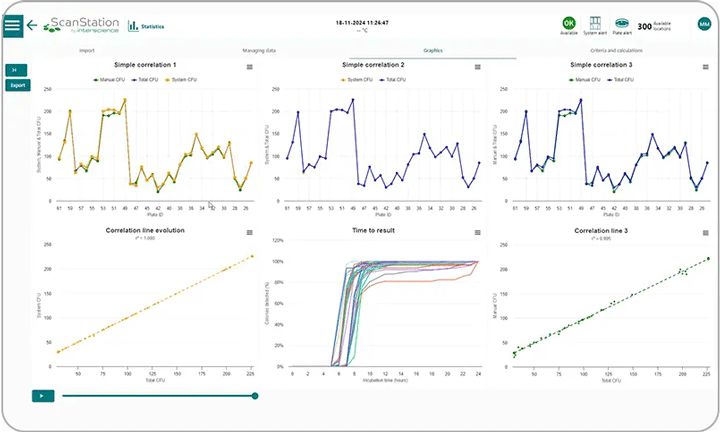This screenshot has width=720, height=432.
Task: Click the timeline slider handle
Action: 255,396
